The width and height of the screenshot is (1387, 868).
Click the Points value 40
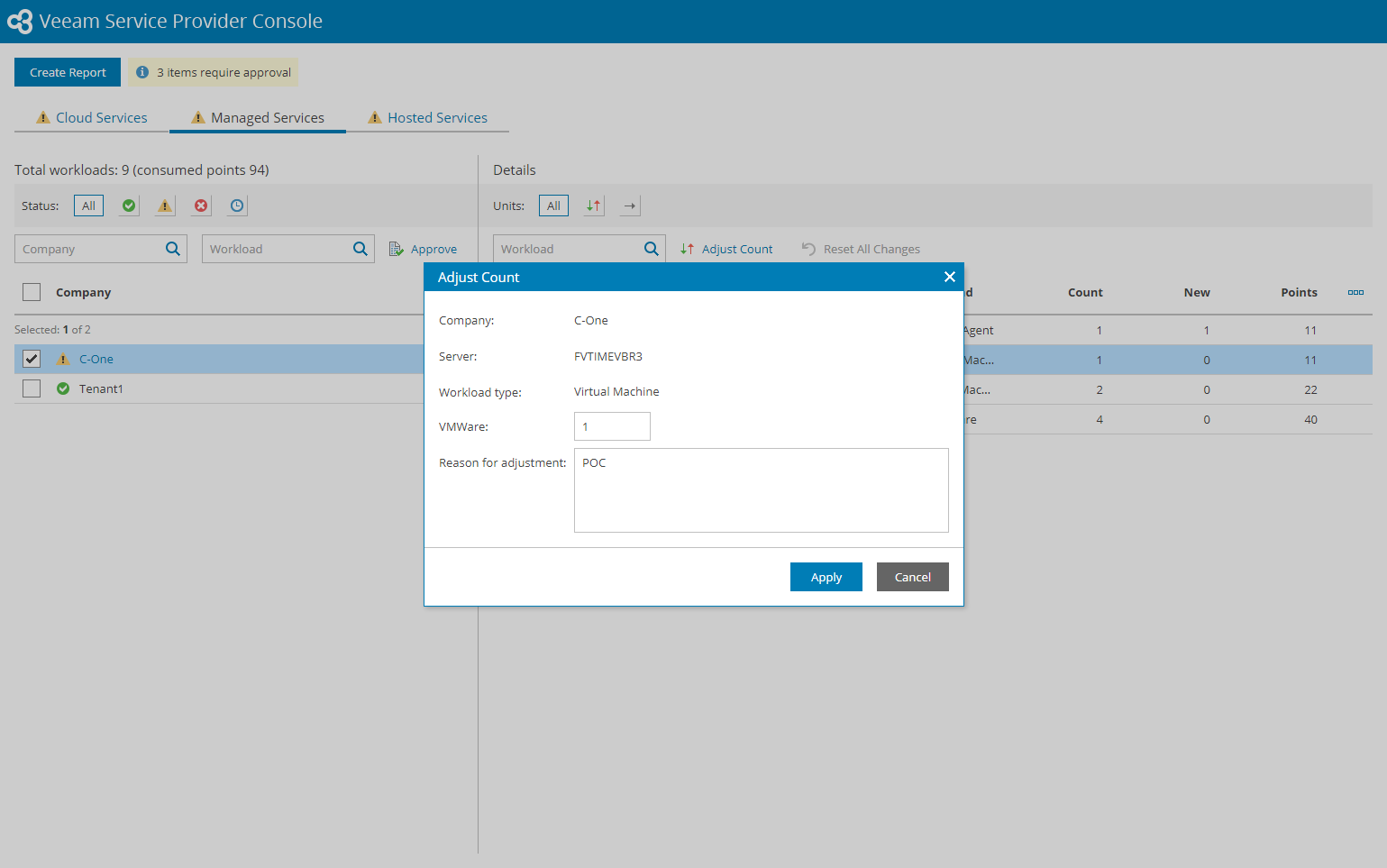[x=1310, y=419]
